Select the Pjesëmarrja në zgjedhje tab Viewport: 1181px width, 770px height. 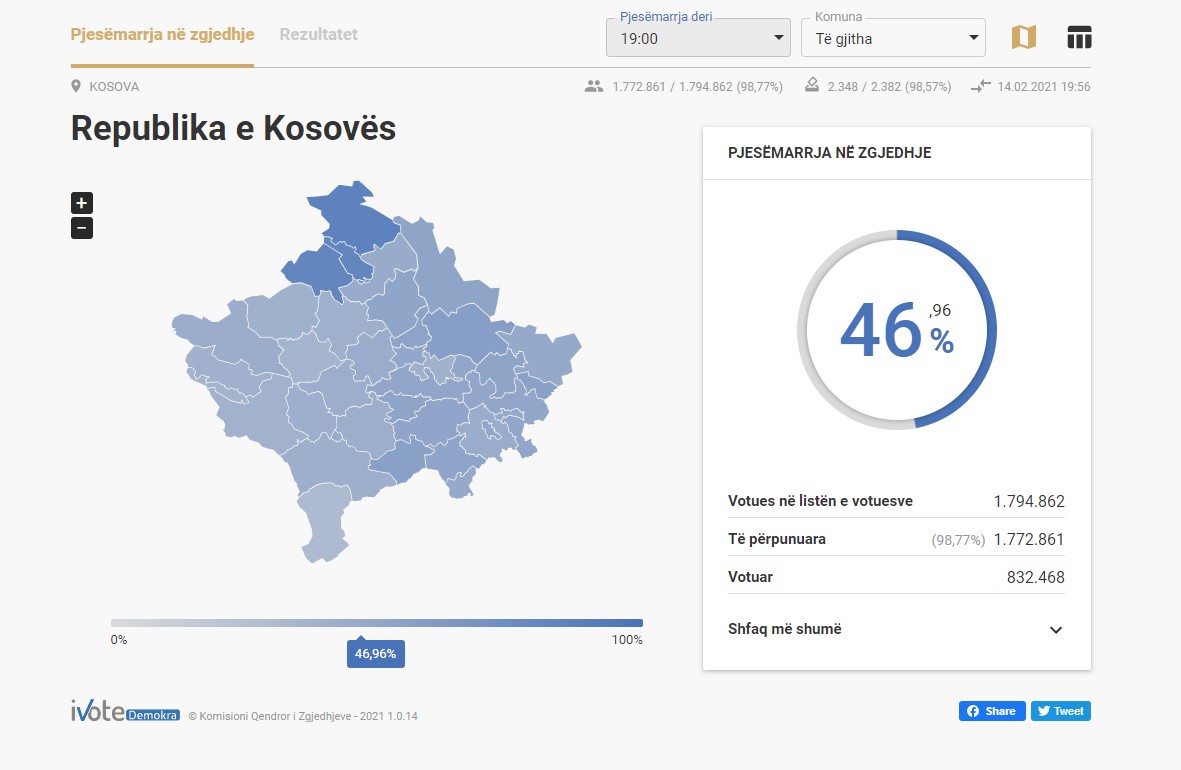coord(161,33)
